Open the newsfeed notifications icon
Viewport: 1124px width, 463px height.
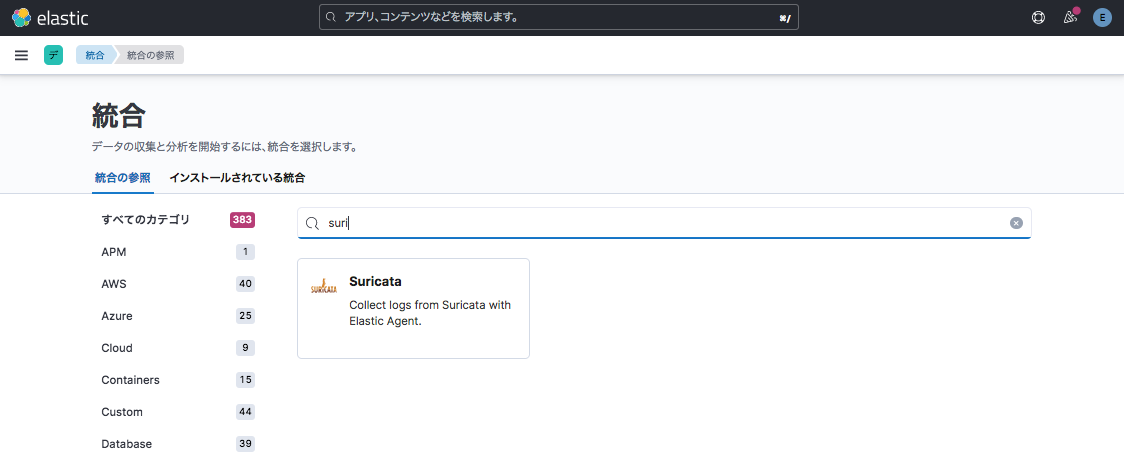1070,17
